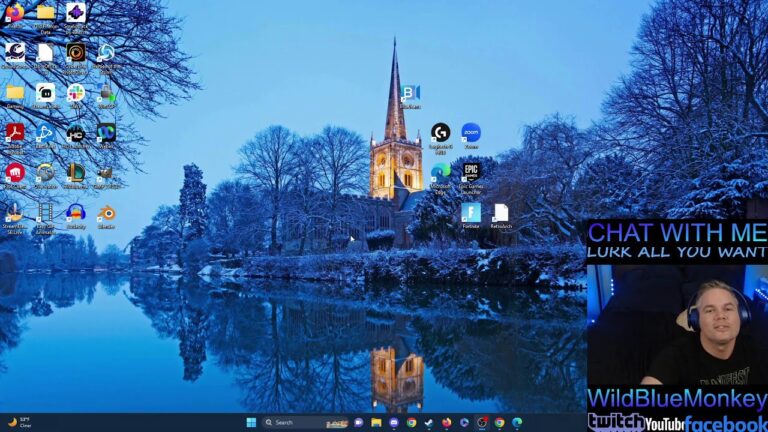Switch to OBS Studio in the taskbar
Screen dimensions: 768x432
pos(482,422)
